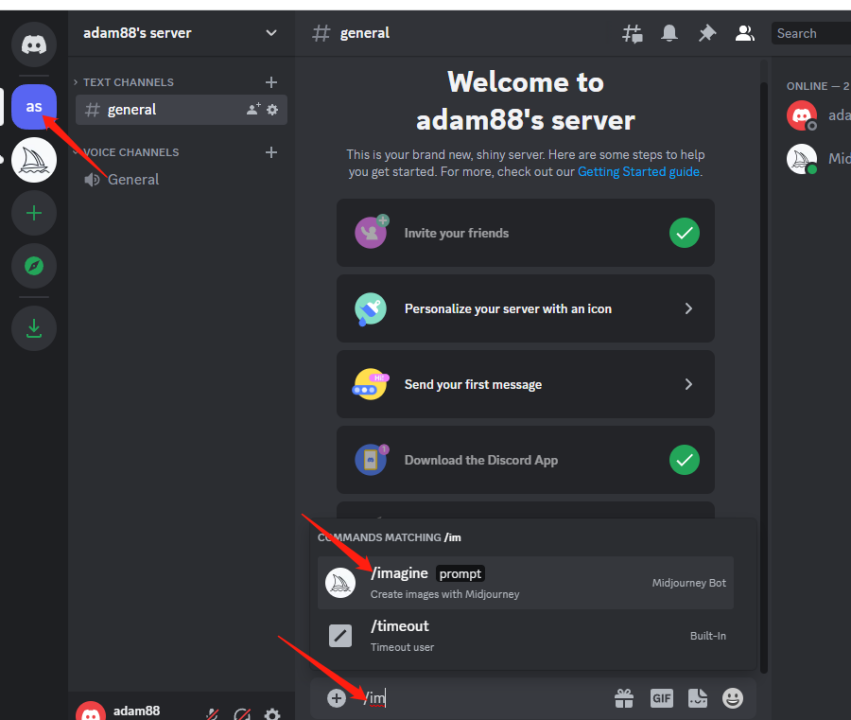Screen dimensions: 851x720
Task: Open the GIF picker
Action: [x=662, y=698]
